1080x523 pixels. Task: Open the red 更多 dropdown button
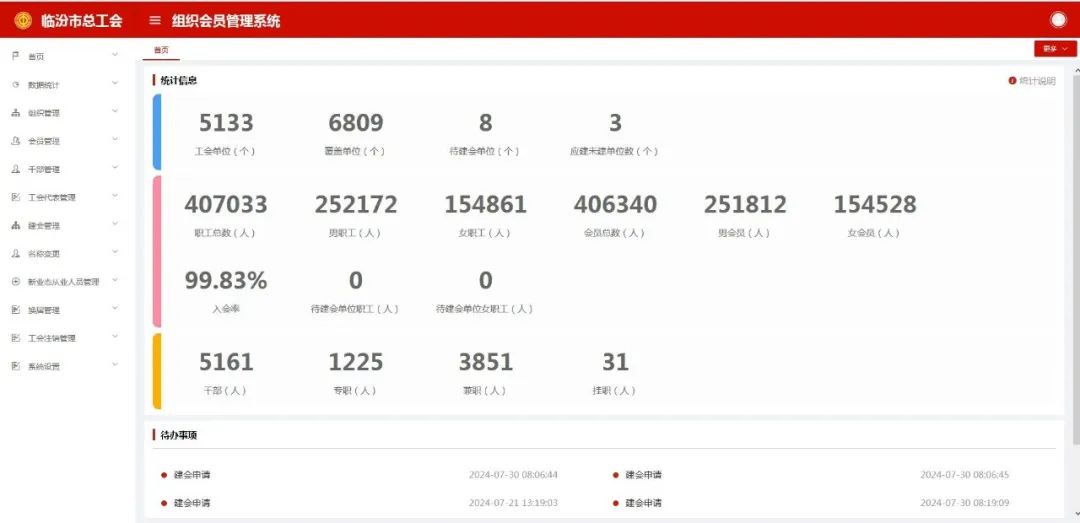point(1055,49)
